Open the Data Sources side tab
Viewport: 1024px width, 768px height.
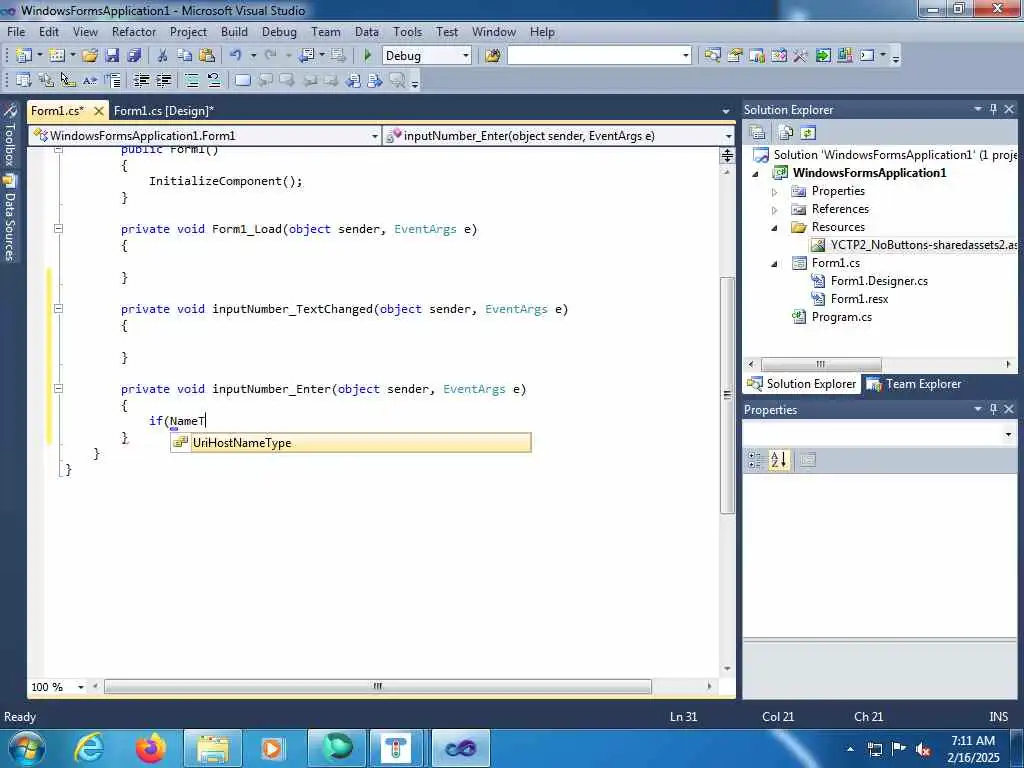[x=10, y=218]
